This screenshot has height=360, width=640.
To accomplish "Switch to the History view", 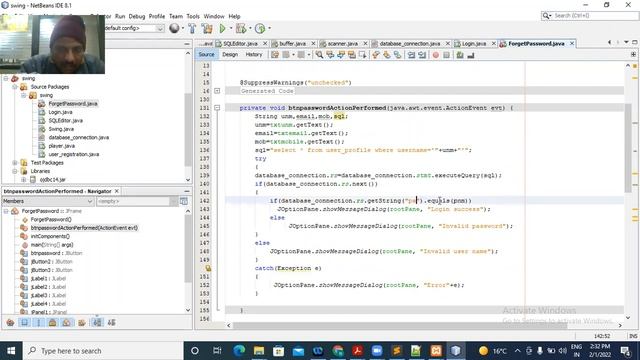I will click(253, 54).
